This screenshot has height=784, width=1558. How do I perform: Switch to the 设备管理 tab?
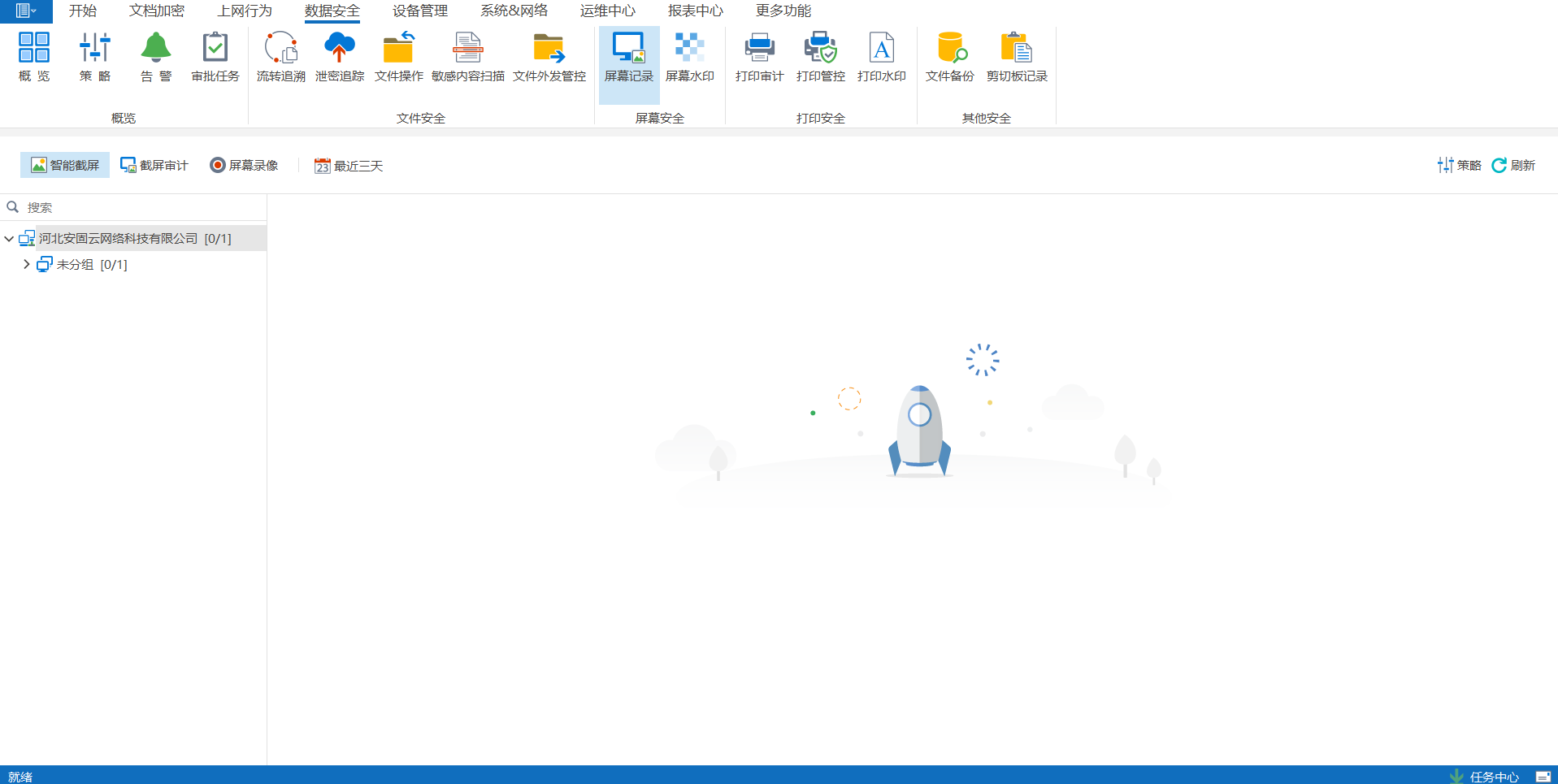tap(420, 11)
